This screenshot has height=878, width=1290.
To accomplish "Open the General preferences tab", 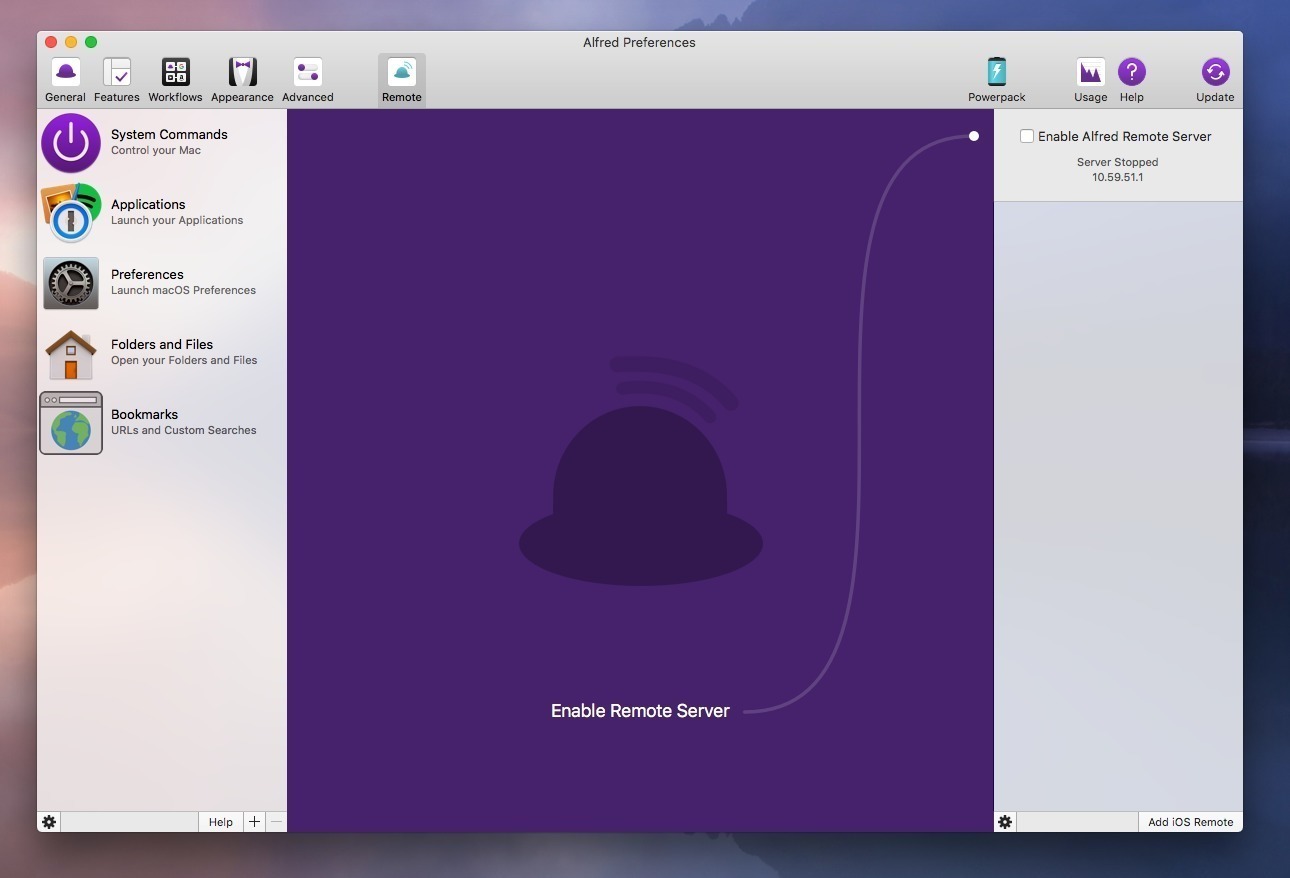I will pyautogui.click(x=65, y=80).
